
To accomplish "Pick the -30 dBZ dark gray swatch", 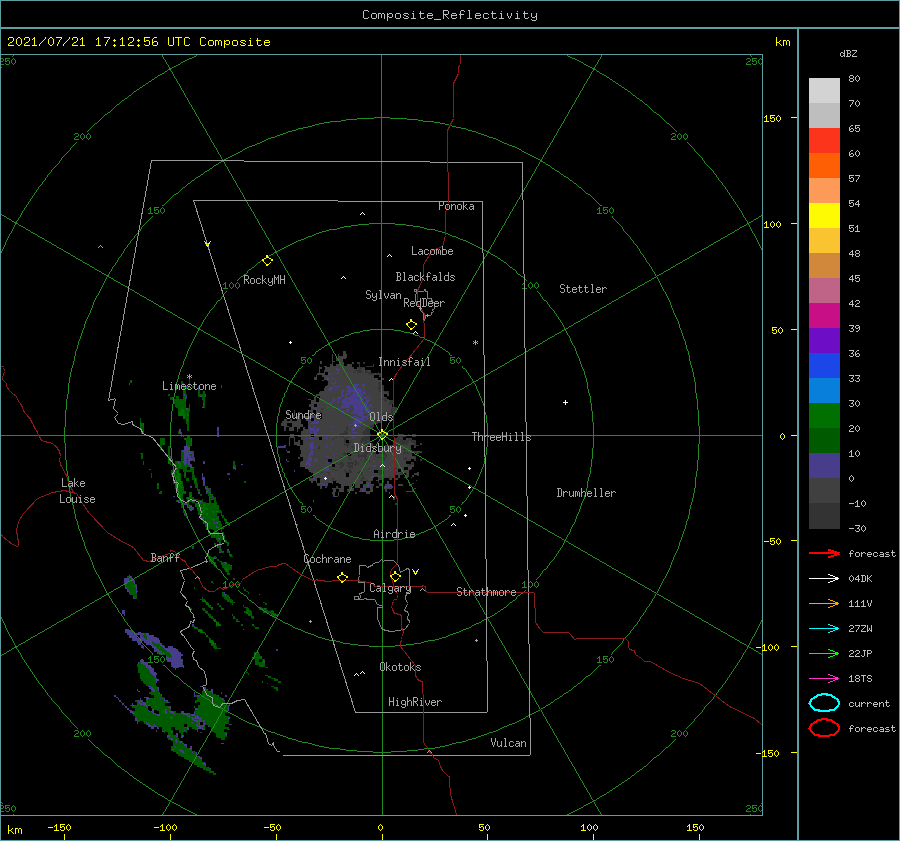I will pyautogui.click(x=824, y=516).
